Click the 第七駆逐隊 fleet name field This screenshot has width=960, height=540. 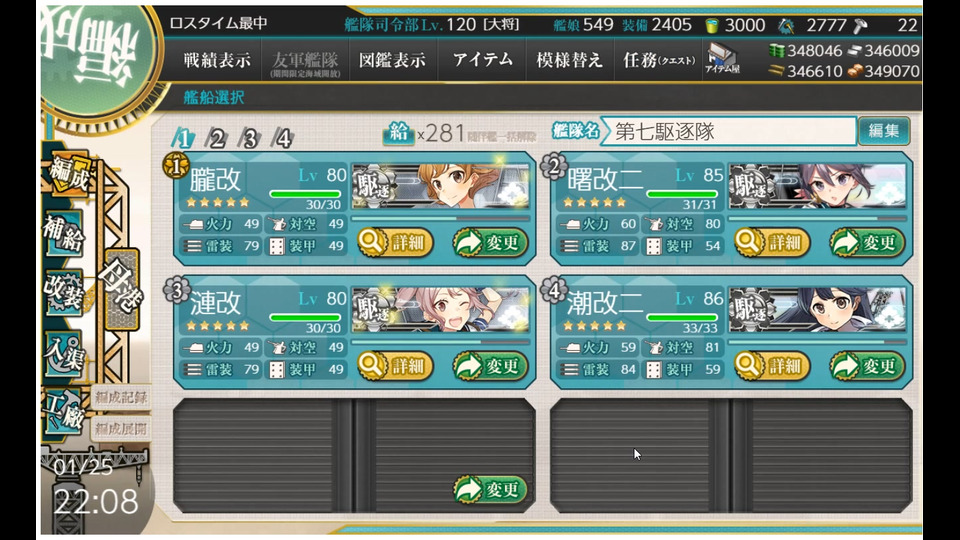(x=728, y=132)
